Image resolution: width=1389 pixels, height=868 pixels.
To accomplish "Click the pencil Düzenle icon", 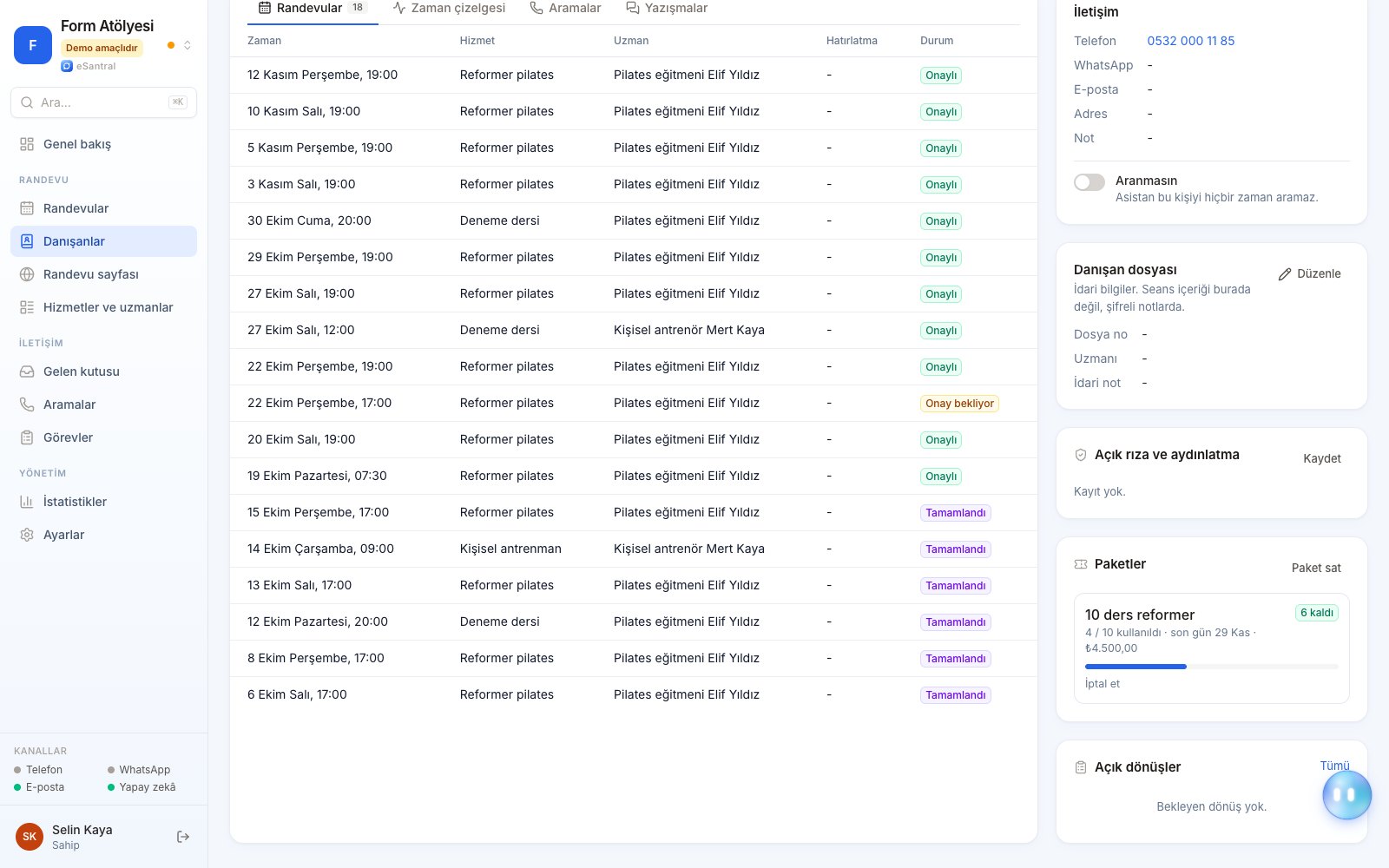I will [1285, 274].
